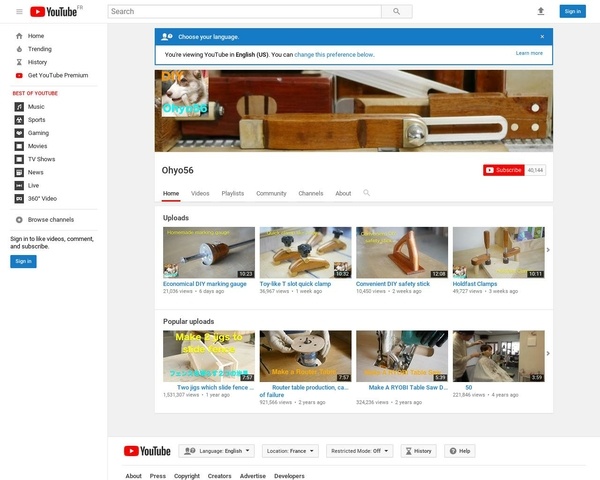The image size is (600, 480).
Task: Open Holdfast Clamps video thumbnail
Action: [499, 252]
